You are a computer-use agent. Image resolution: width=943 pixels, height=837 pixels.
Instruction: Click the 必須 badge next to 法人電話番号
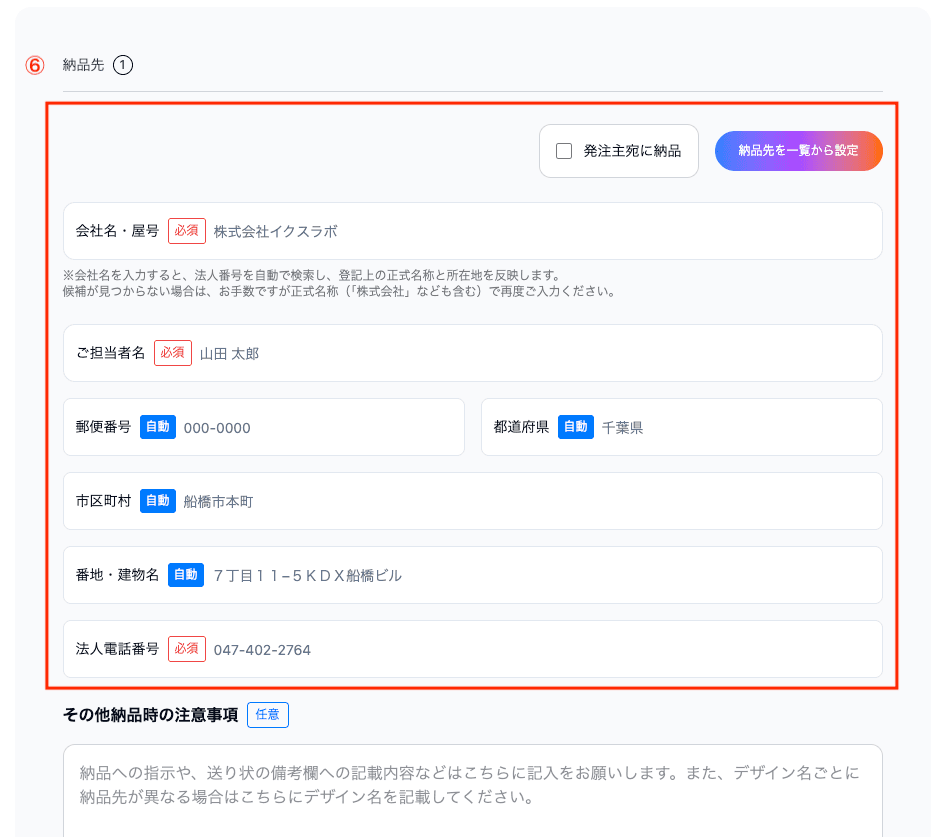[x=186, y=649]
